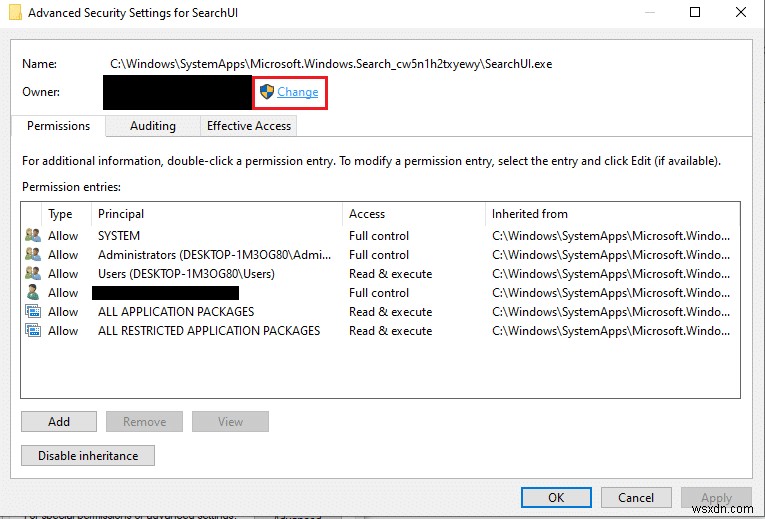
Task: Select the SYSTEM principal entry
Action: [x=119, y=236]
